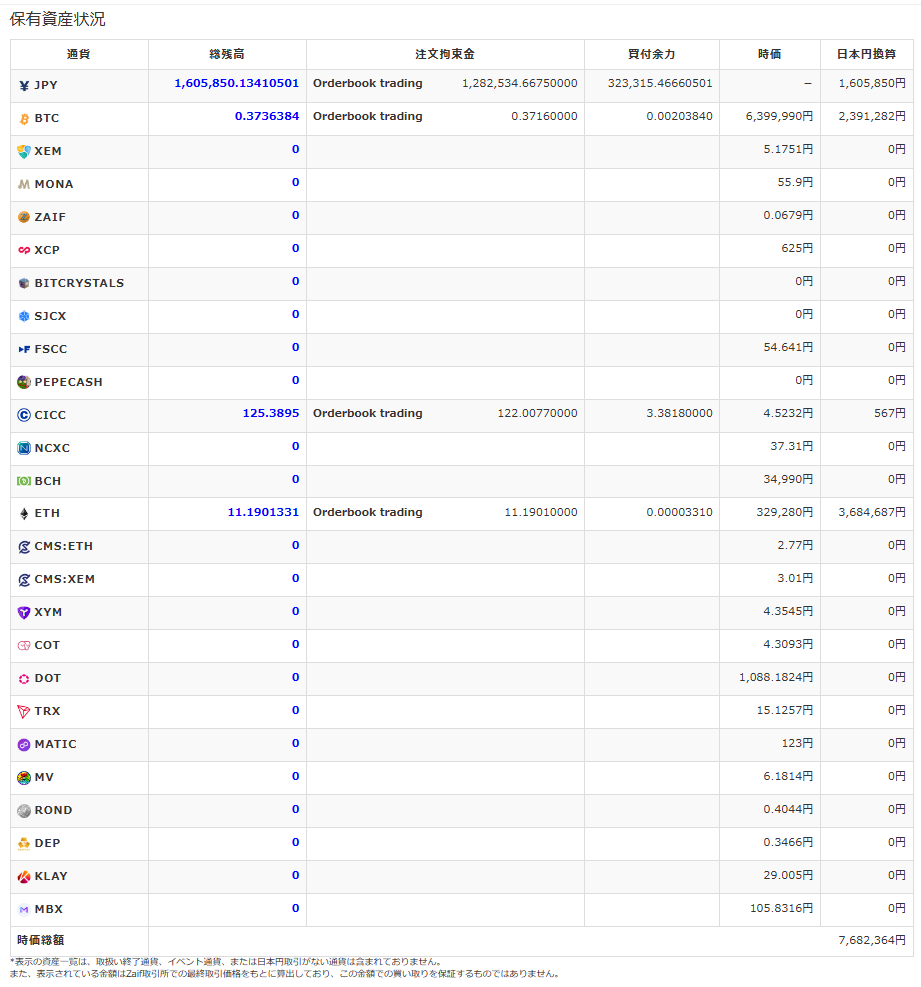
Task: Click the TRX Tron icon
Action: pos(24,712)
